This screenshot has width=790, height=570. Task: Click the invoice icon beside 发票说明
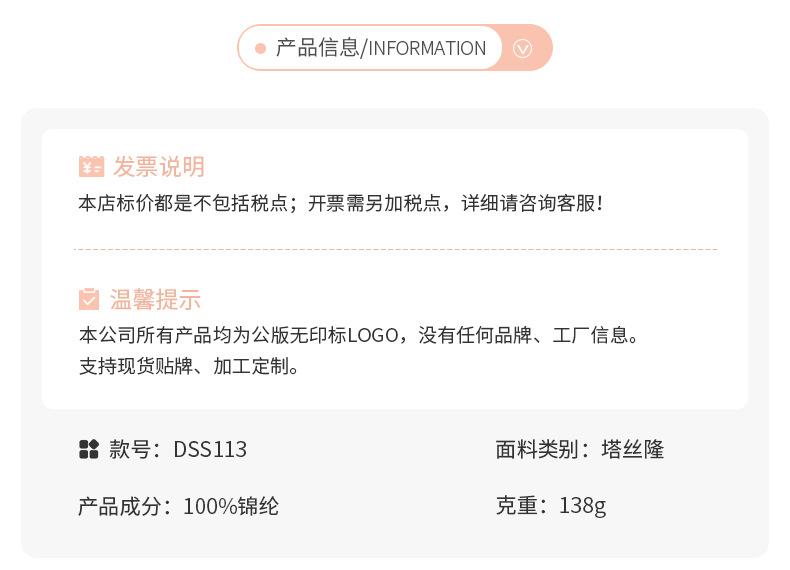[91, 166]
